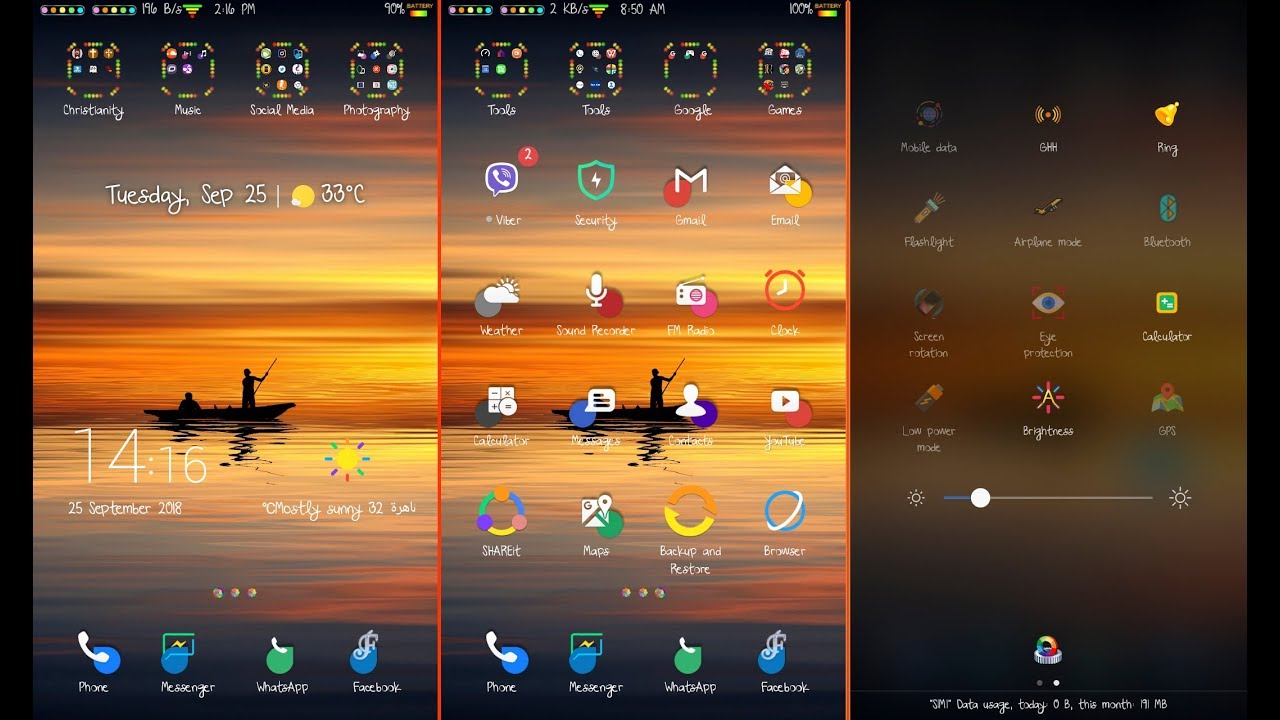Viewport: 1280px width, 720px height.
Task: Open Backup and Restore
Action: (690, 511)
